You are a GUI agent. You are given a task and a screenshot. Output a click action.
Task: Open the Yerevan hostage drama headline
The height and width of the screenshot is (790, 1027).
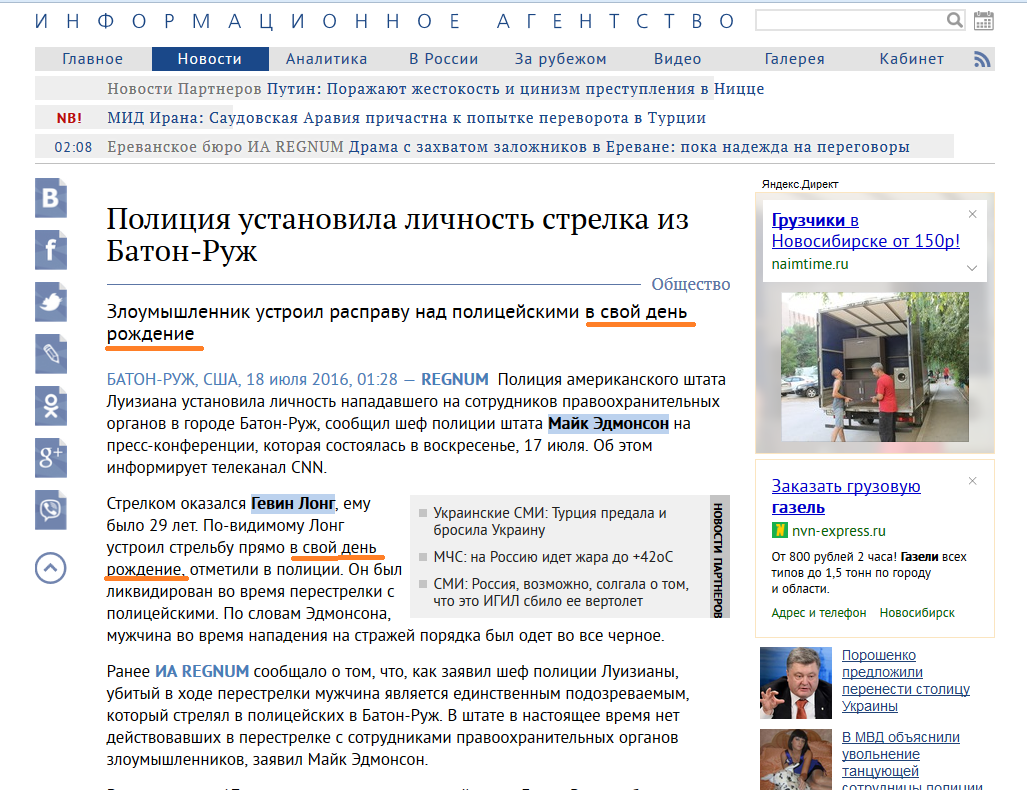click(x=629, y=147)
